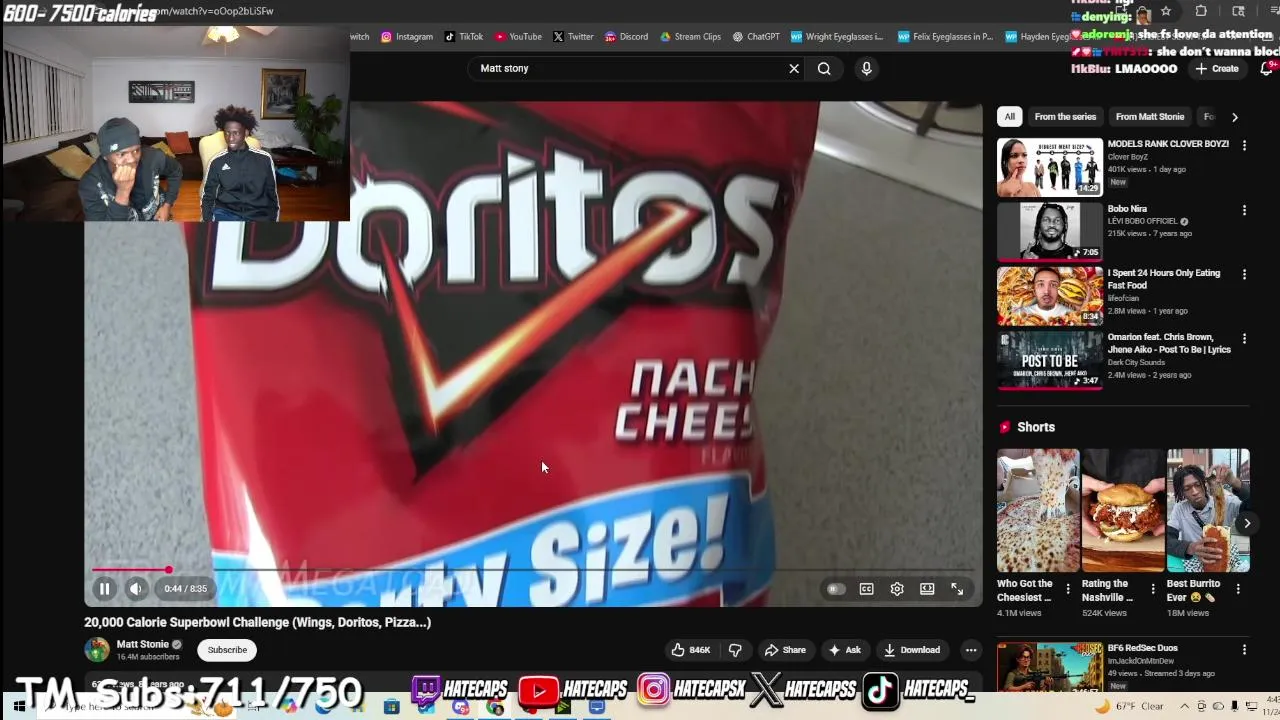Open the TikTok bookmark
The width and height of the screenshot is (1280, 720).
tap(464, 37)
